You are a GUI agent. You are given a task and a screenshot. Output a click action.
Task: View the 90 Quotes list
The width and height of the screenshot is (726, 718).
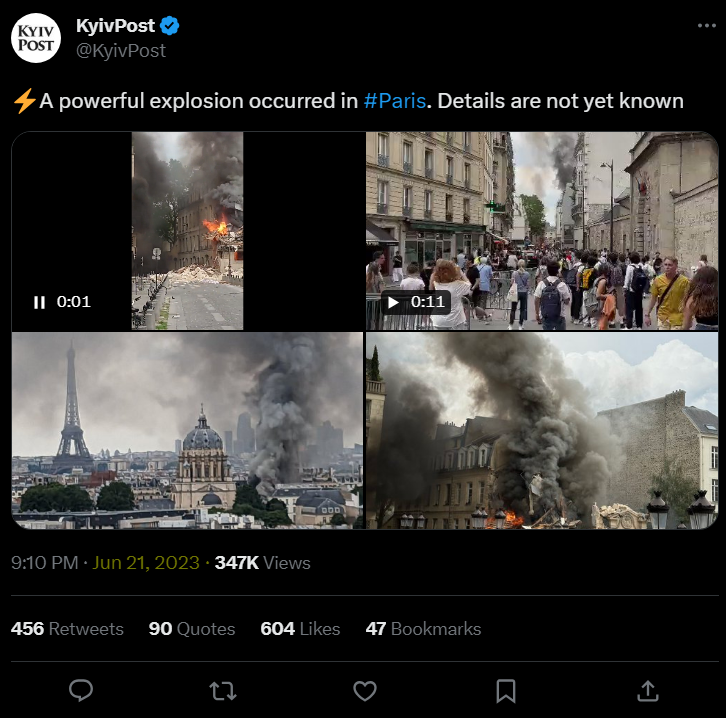(192, 629)
